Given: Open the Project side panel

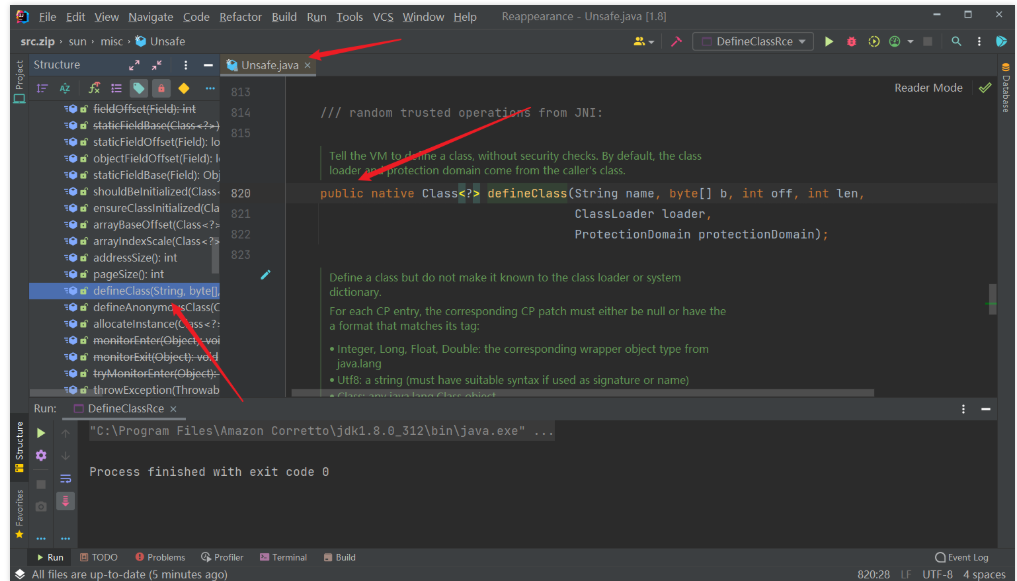Looking at the screenshot, I should click(19, 82).
